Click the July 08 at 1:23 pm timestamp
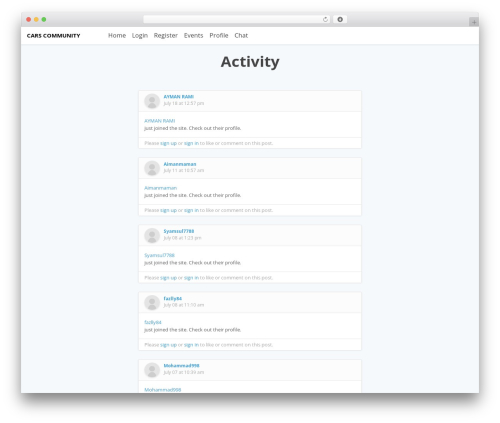The height and width of the screenshot is (423, 500). [x=182, y=238]
